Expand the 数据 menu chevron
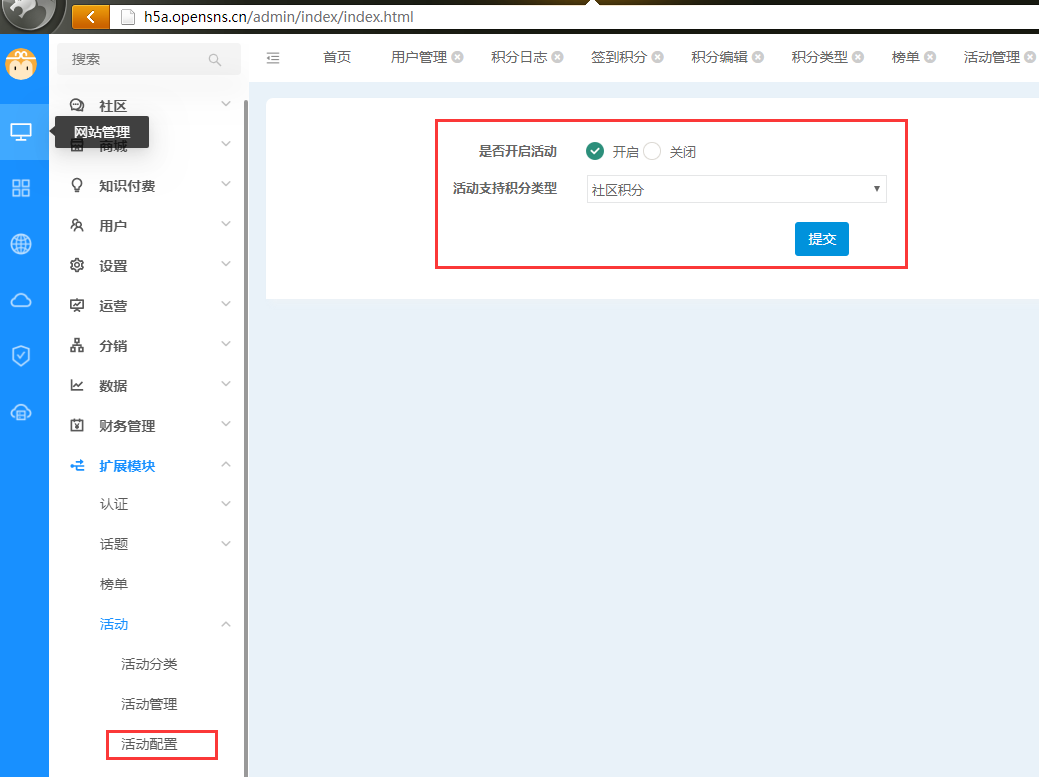 click(226, 384)
